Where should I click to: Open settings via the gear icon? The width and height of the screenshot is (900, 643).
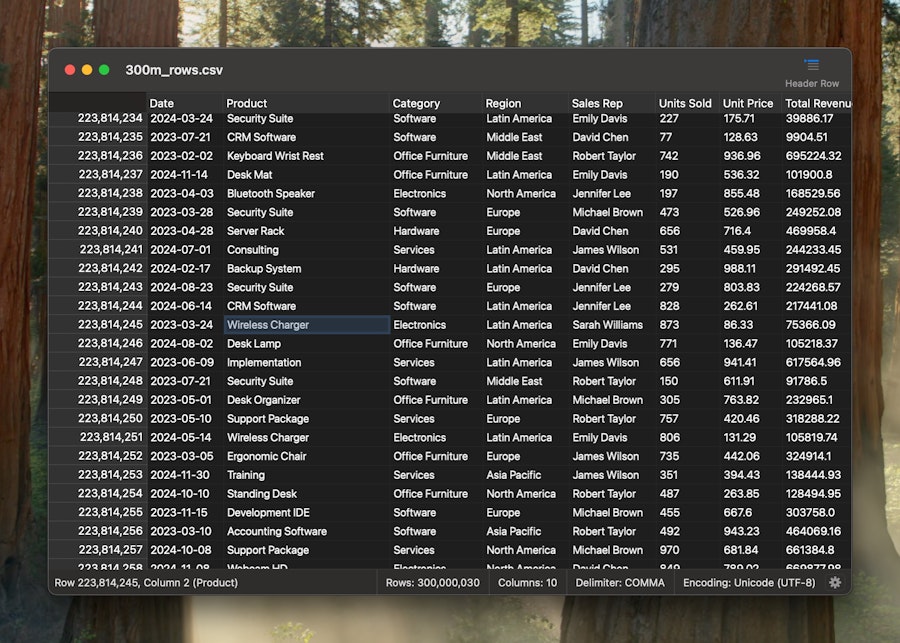tap(836, 582)
